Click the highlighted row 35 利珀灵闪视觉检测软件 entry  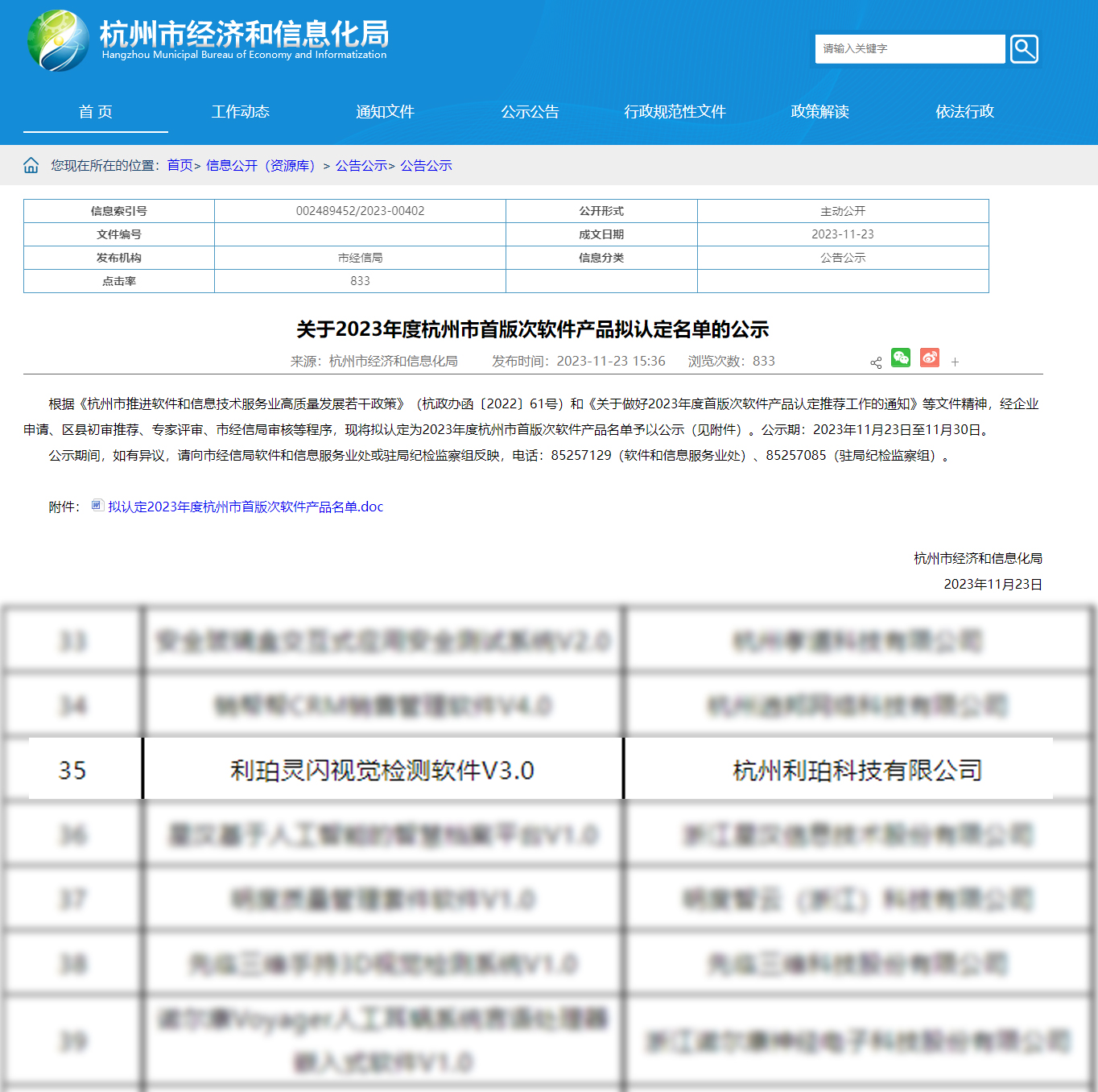tap(382, 771)
